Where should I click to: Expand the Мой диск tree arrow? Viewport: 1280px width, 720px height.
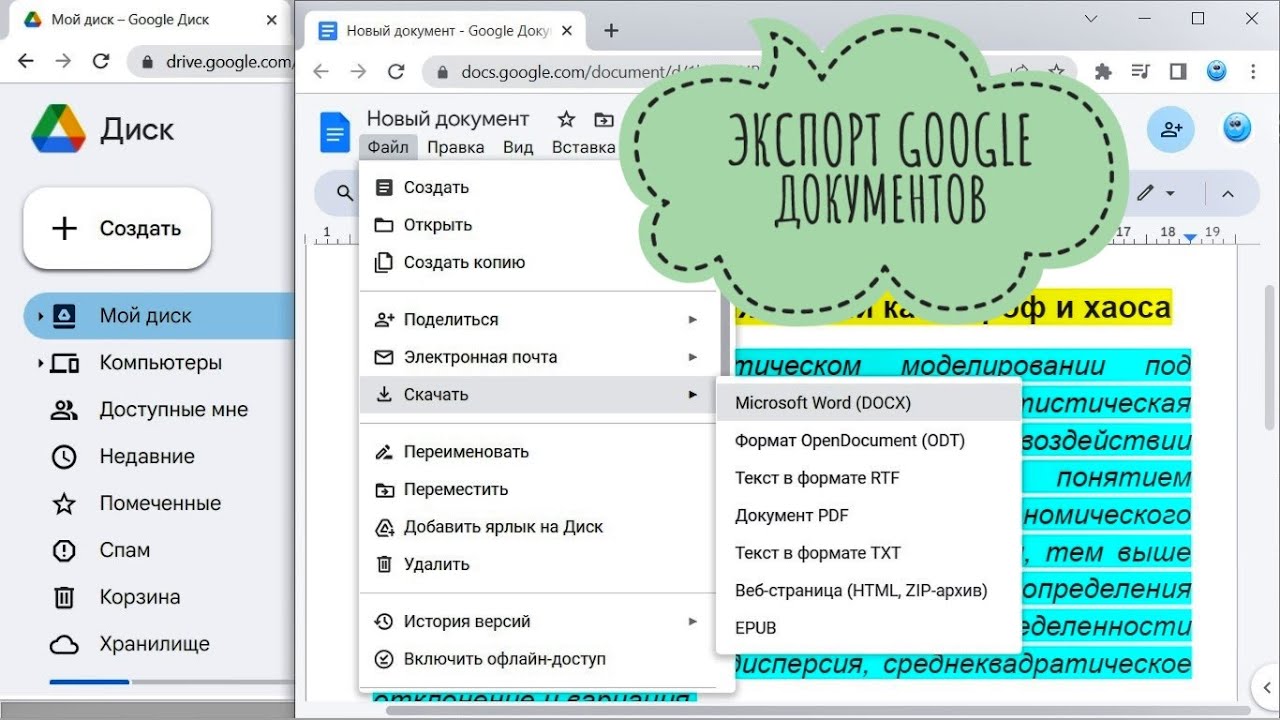[40, 316]
